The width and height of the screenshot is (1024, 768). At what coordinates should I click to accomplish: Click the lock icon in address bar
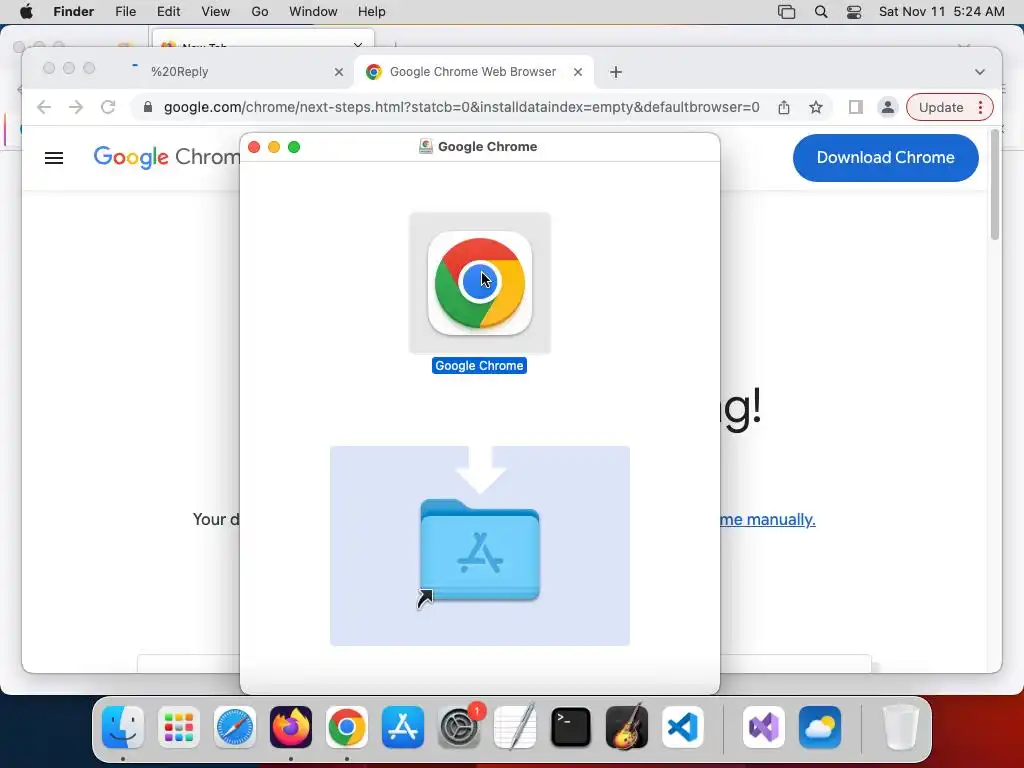(148, 107)
